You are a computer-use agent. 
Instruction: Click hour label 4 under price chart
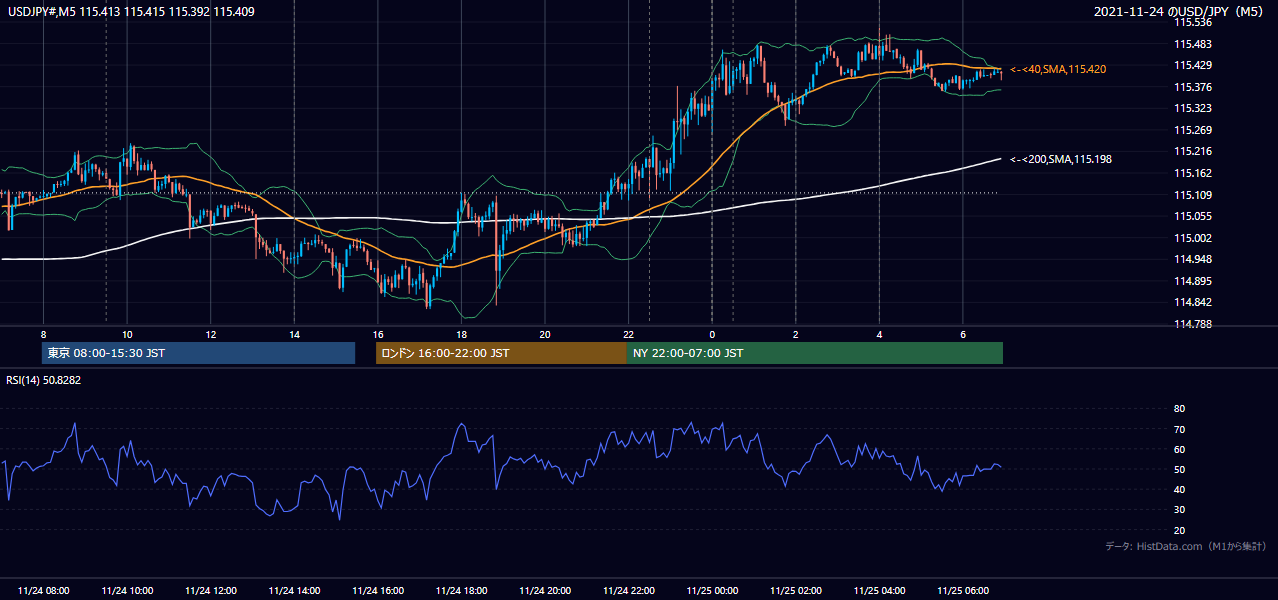click(879, 334)
